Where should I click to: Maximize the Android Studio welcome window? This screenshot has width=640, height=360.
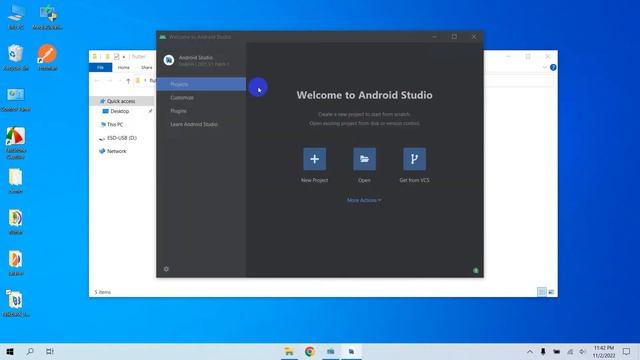(x=454, y=37)
